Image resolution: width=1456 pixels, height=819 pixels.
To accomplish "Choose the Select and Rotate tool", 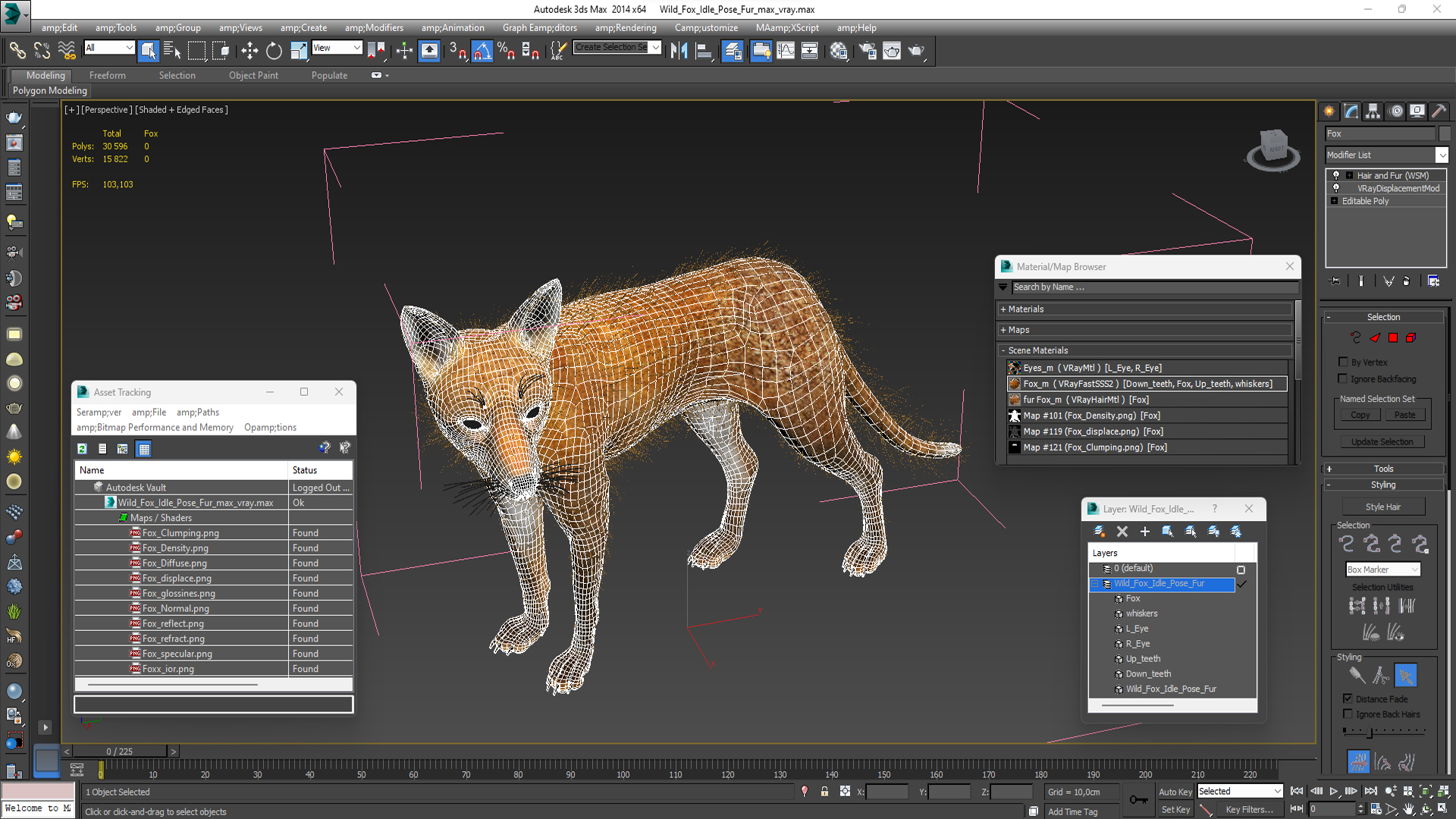I will pyautogui.click(x=274, y=51).
